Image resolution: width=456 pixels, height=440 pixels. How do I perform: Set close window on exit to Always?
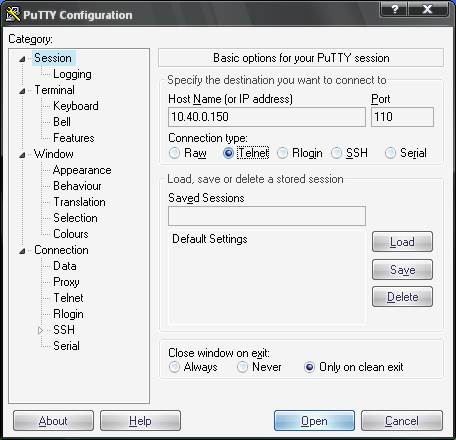tap(174, 367)
